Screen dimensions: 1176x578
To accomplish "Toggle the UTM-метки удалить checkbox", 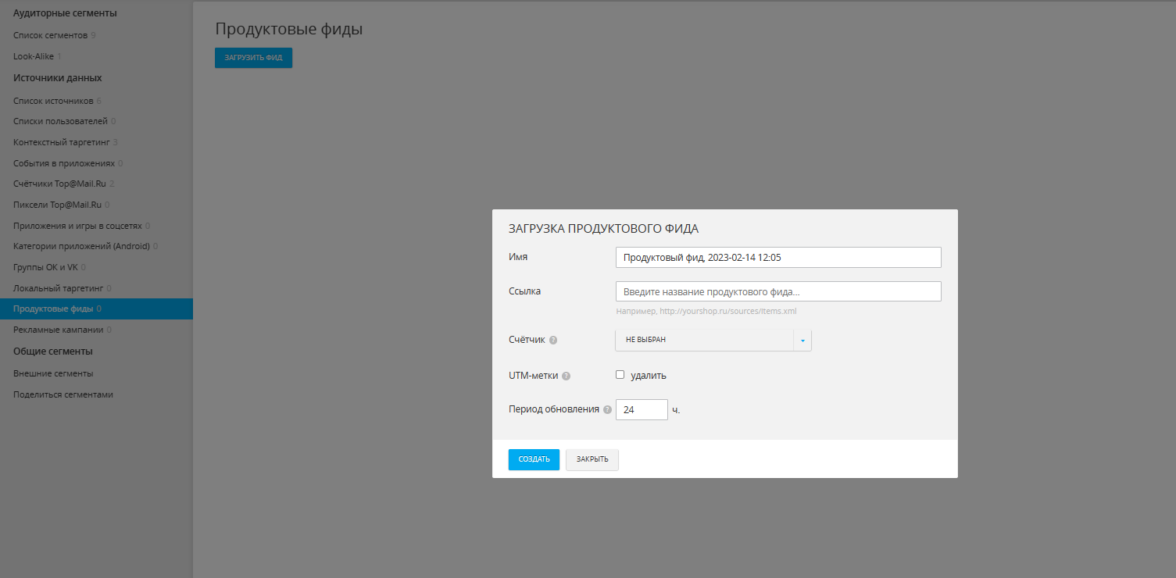I will tap(620, 375).
